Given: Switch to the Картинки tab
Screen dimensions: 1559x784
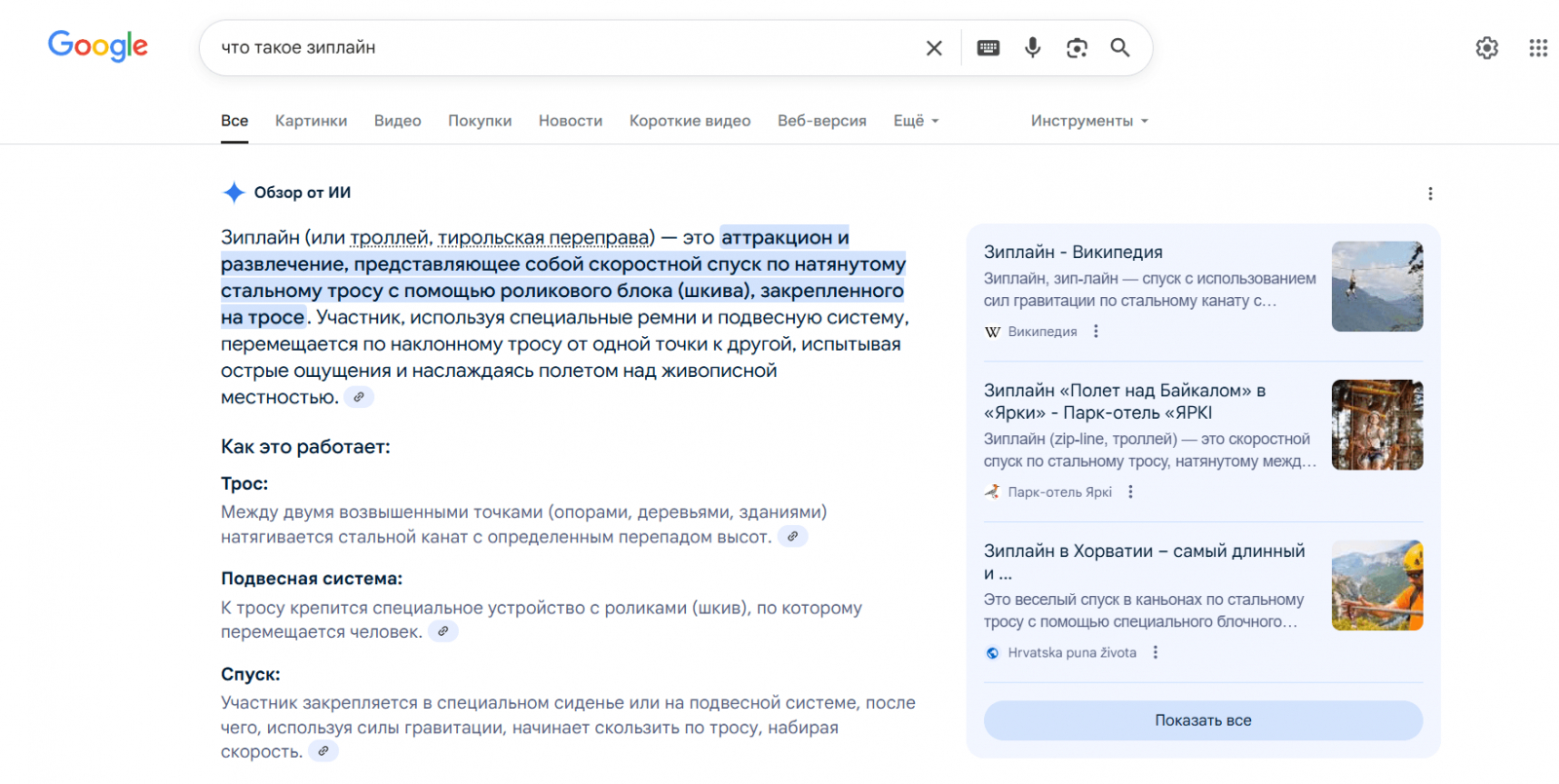Looking at the screenshot, I should click(x=311, y=121).
